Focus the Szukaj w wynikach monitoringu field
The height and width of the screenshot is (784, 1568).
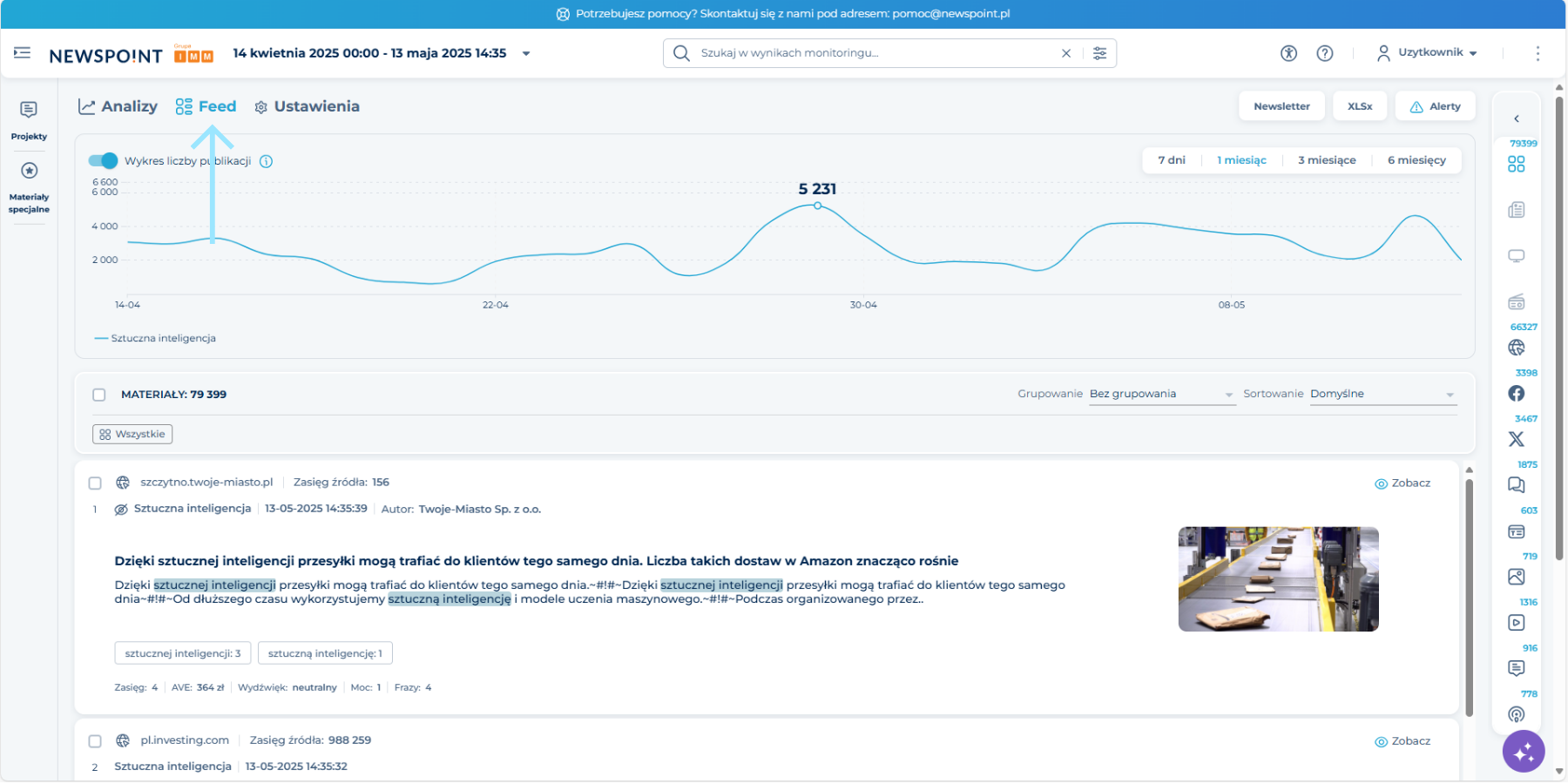[x=875, y=53]
